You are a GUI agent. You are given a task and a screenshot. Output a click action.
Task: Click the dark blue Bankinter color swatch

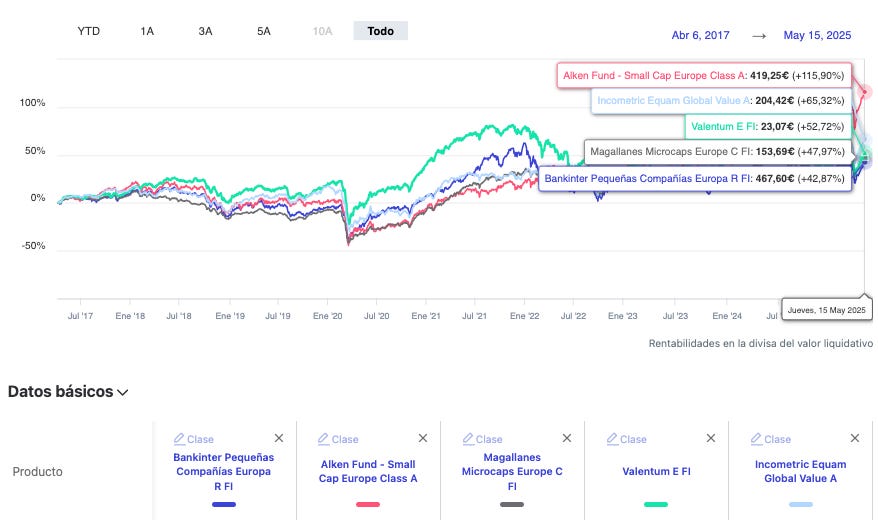(x=224, y=504)
